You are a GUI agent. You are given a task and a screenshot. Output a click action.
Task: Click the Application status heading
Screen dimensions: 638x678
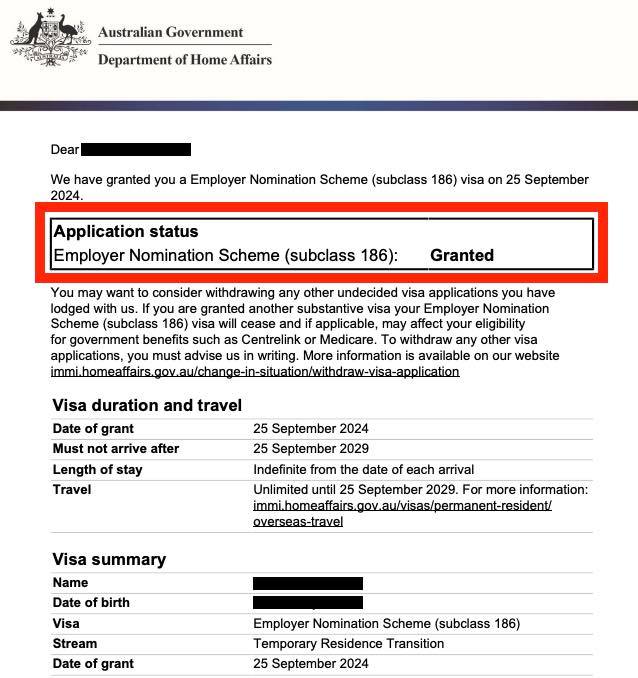[x=126, y=231]
